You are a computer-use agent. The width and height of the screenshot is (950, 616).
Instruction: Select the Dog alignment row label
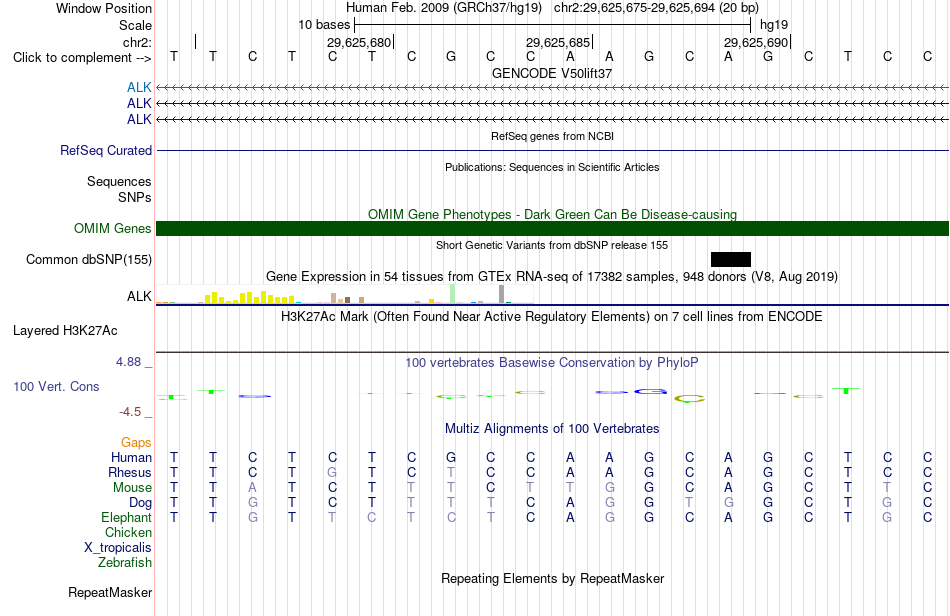pos(141,503)
